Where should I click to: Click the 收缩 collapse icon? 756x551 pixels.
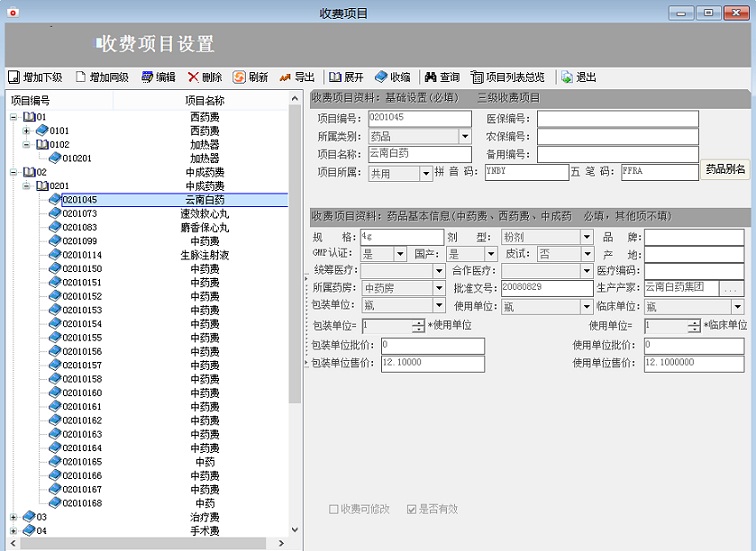pos(381,77)
